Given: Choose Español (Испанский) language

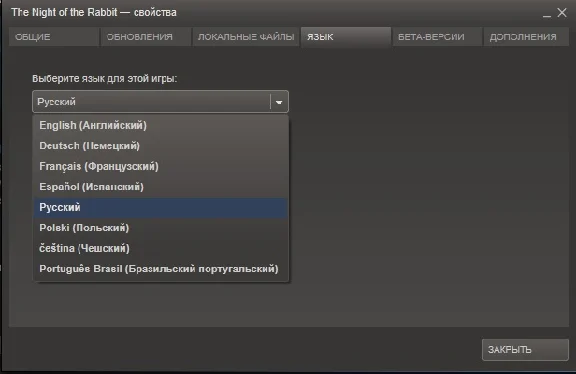Looking at the screenshot, I should (x=160, y=187).
